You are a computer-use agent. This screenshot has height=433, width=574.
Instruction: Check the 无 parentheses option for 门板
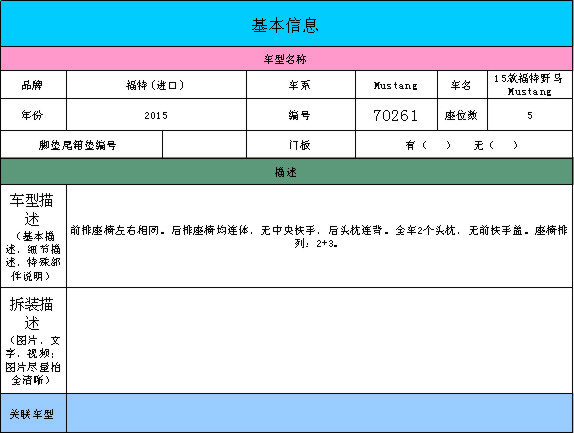point(504,145)
